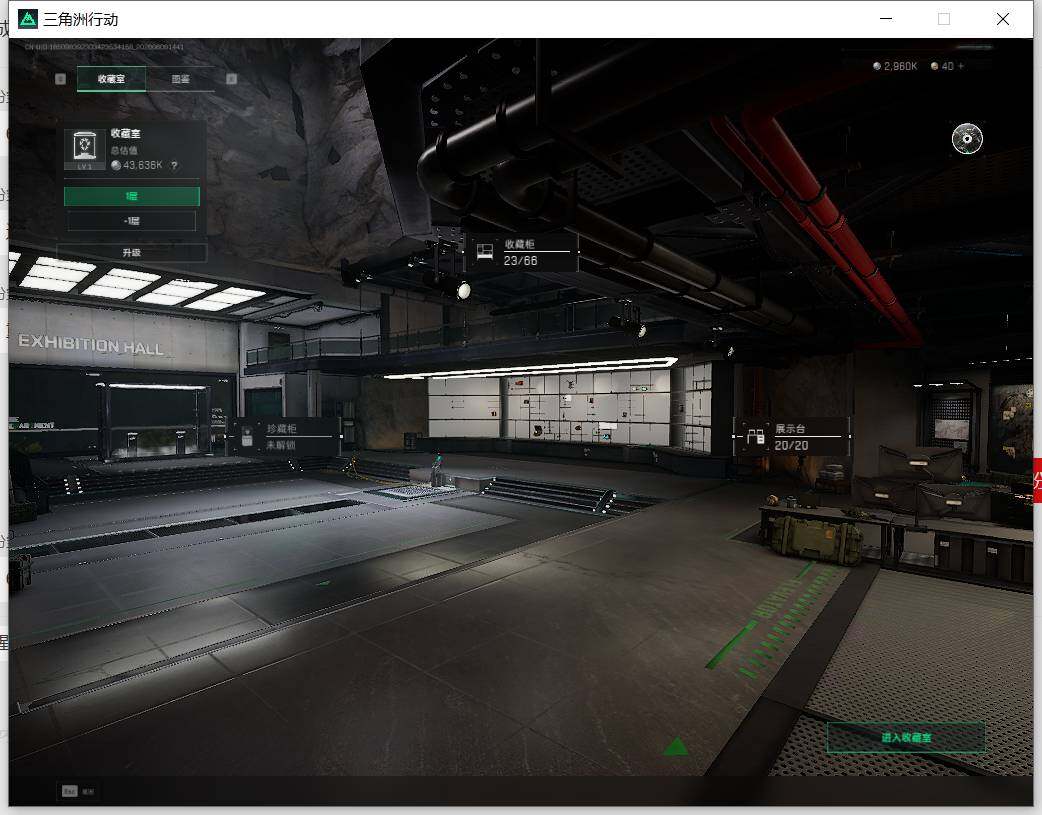Image resolution: width=1042 pixels, height=815 pixels.
Task: Open the 收藏室 LV1 display-case icon
Action: [84, 150]
